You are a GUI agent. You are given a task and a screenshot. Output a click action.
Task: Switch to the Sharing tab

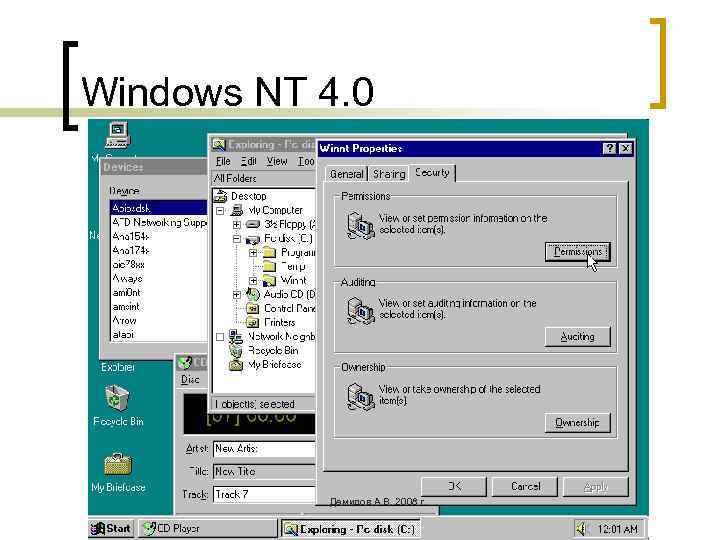389,174
